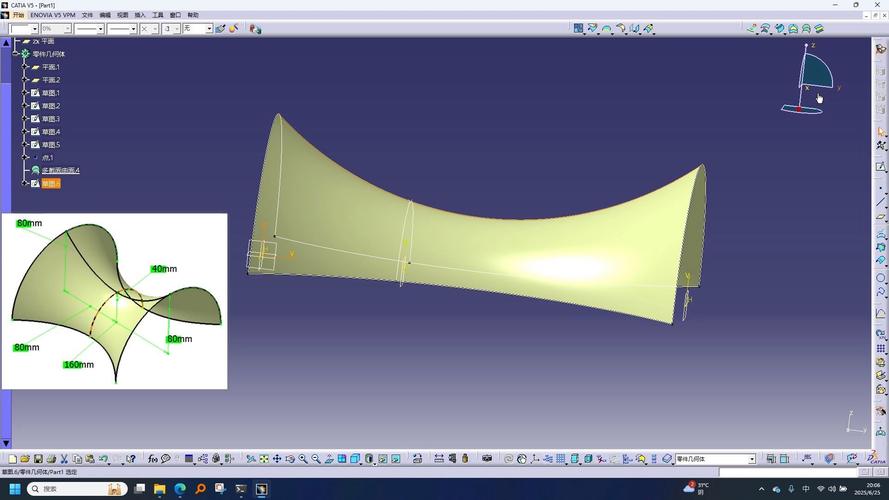
Task: Open the 工具 (Tools) menu
Action: click(158, 15)
